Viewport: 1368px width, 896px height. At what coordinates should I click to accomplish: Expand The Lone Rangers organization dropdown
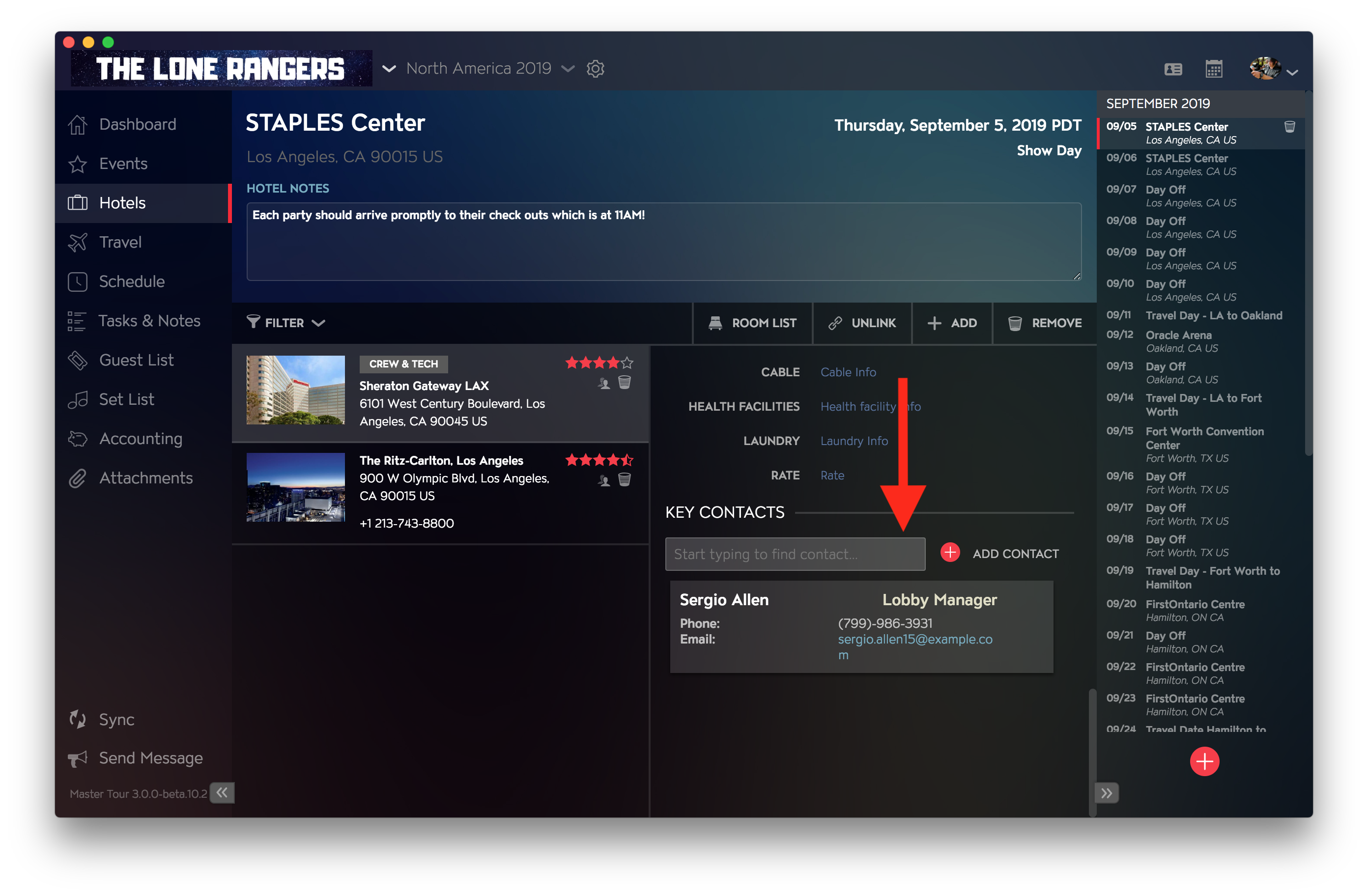[389, 69]
